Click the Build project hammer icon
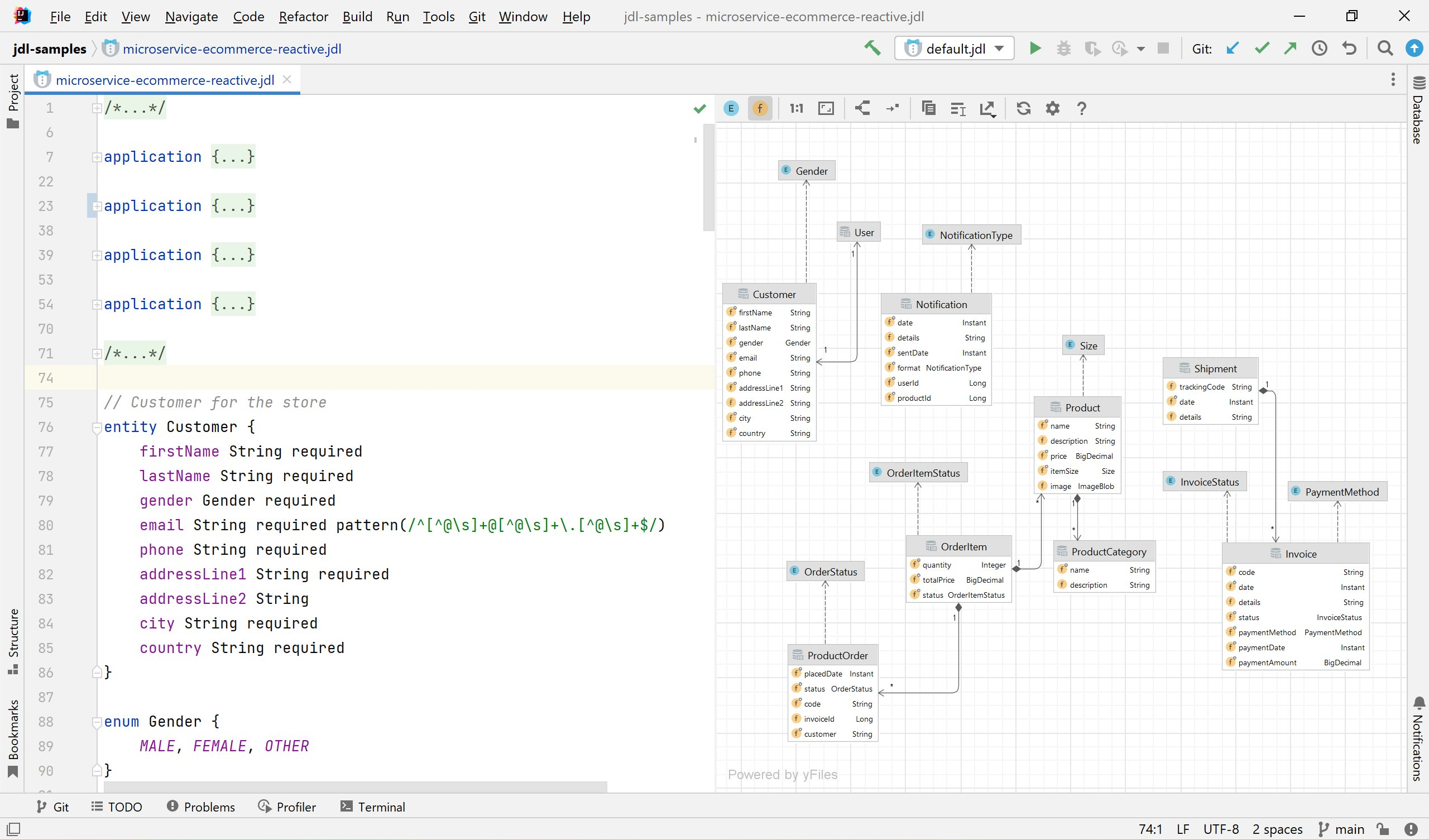Viewport: 1429px width, 840px height. pos(872,48)
